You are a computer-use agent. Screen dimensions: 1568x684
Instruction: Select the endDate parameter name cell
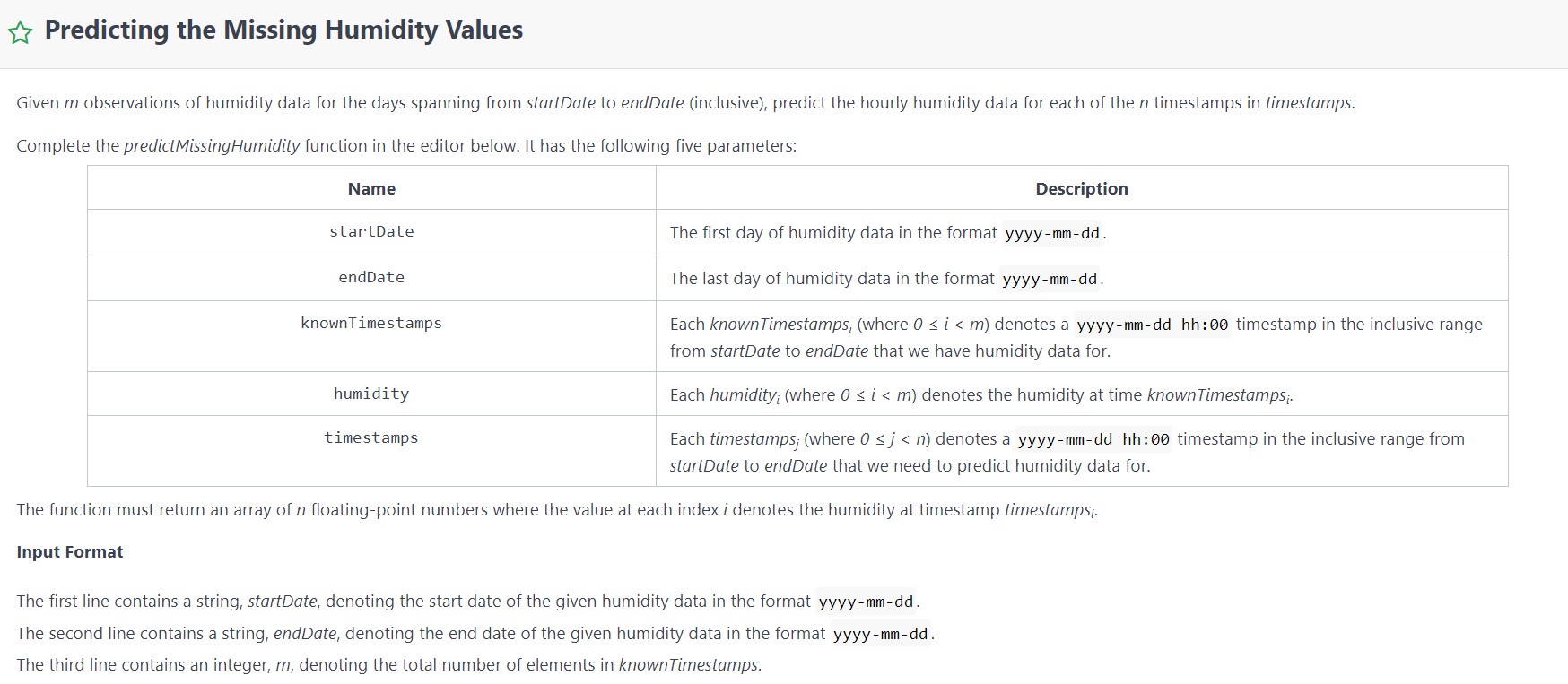click(x=371, y=277)
